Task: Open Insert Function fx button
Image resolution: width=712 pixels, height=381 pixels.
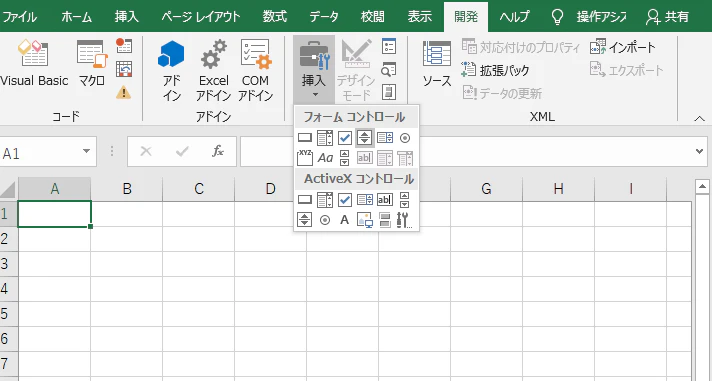Action: 218,152
